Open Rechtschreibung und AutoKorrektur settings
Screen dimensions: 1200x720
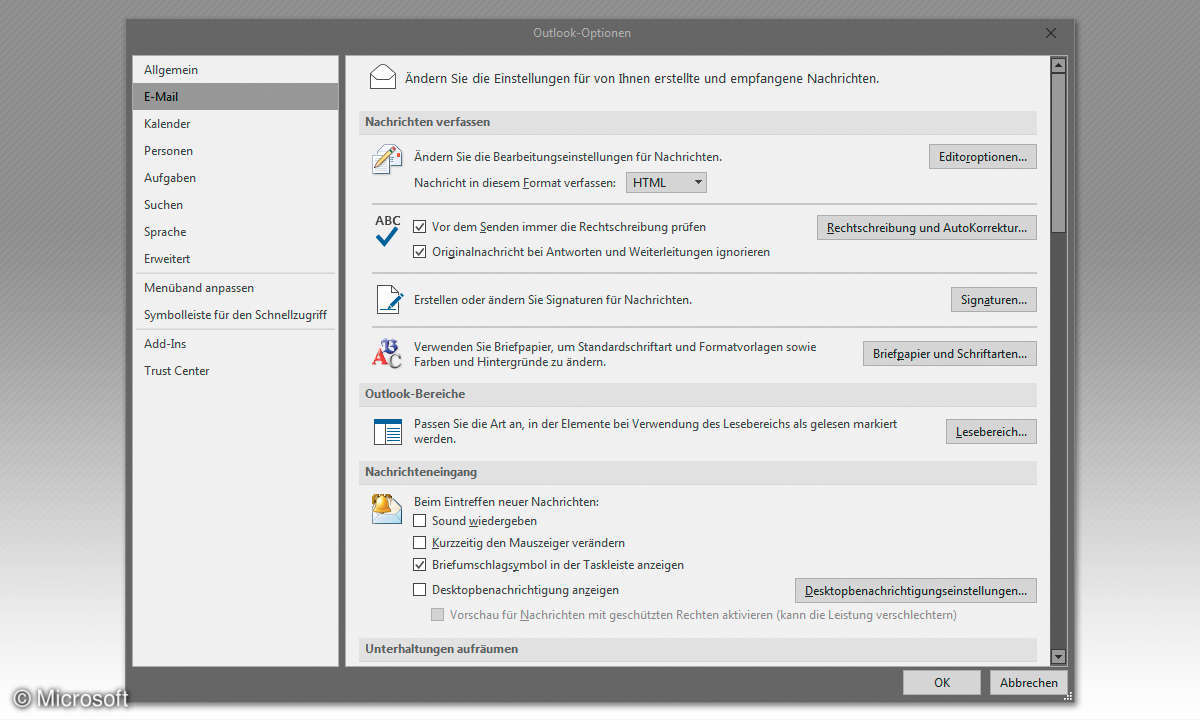click(x=927, y=227)
